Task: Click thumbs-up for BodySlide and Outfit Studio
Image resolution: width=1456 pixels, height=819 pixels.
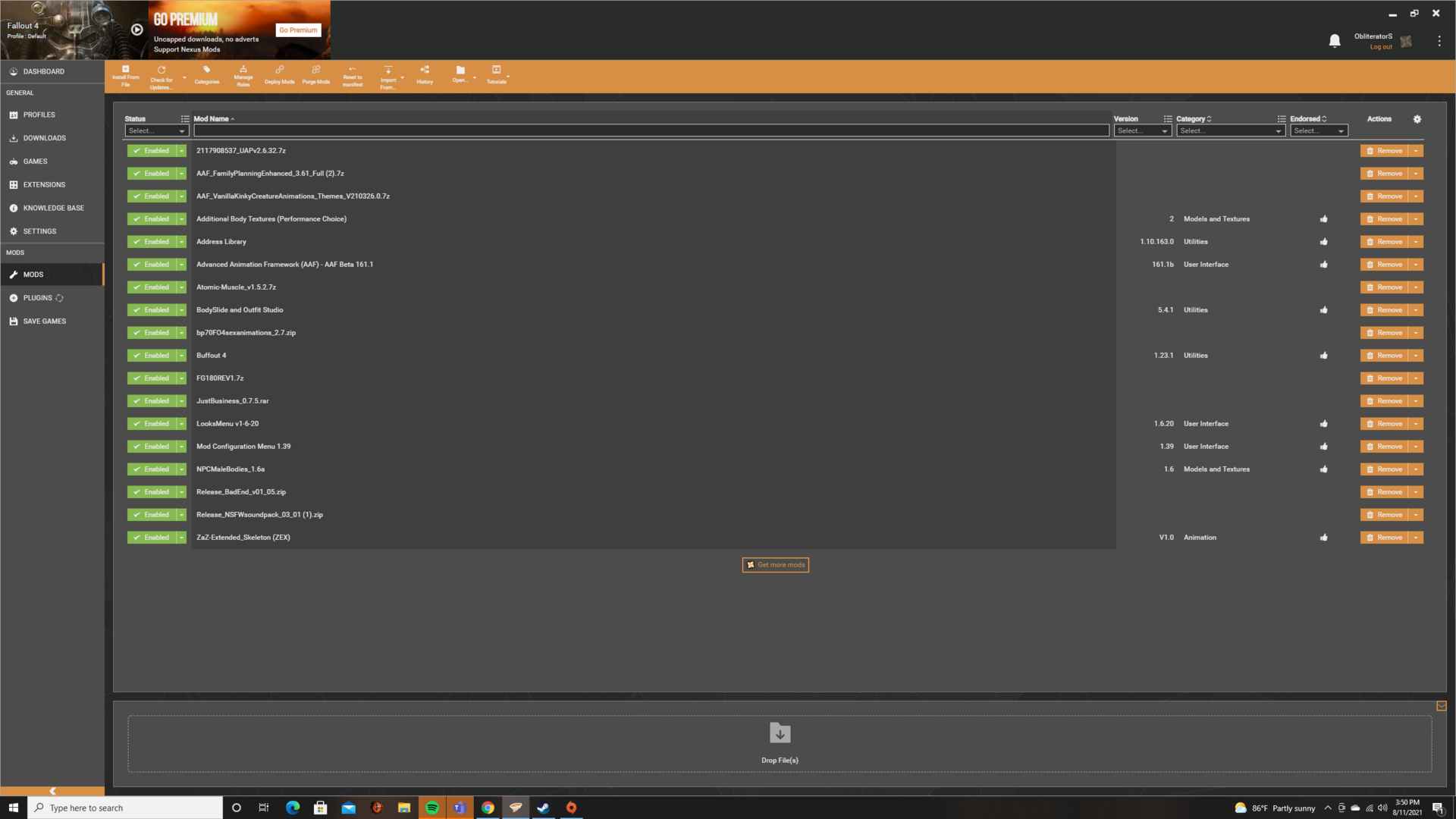Action: pos(1324,310)
